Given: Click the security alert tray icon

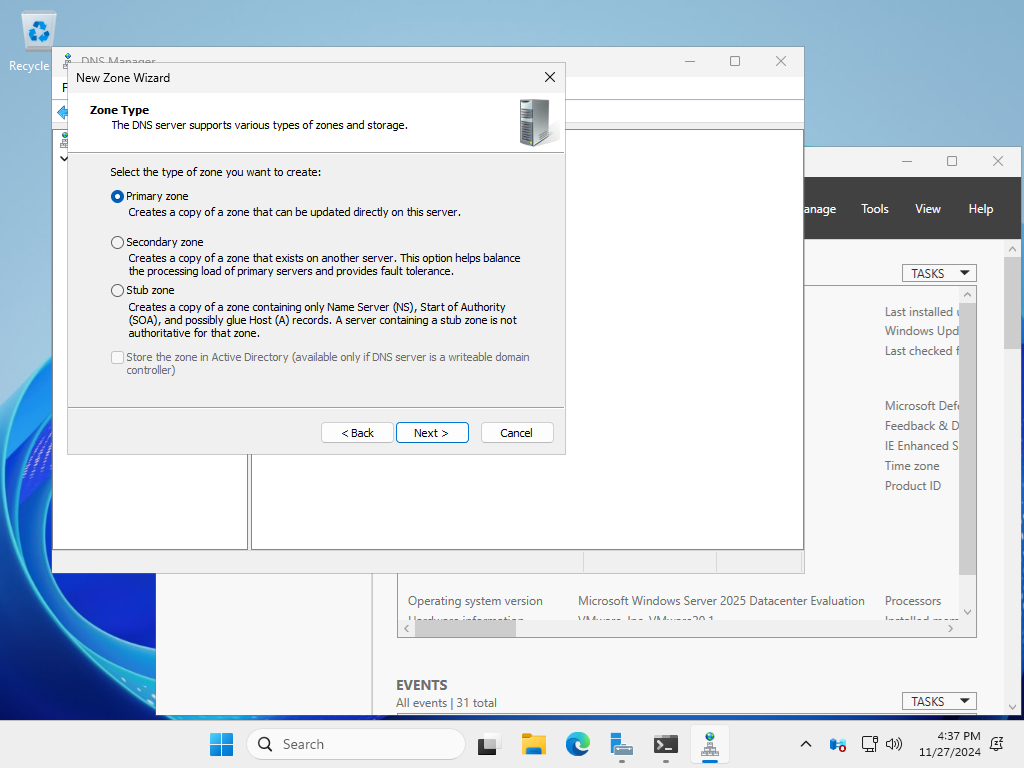Looking at the screenshot, I should (x=838, y=744).
